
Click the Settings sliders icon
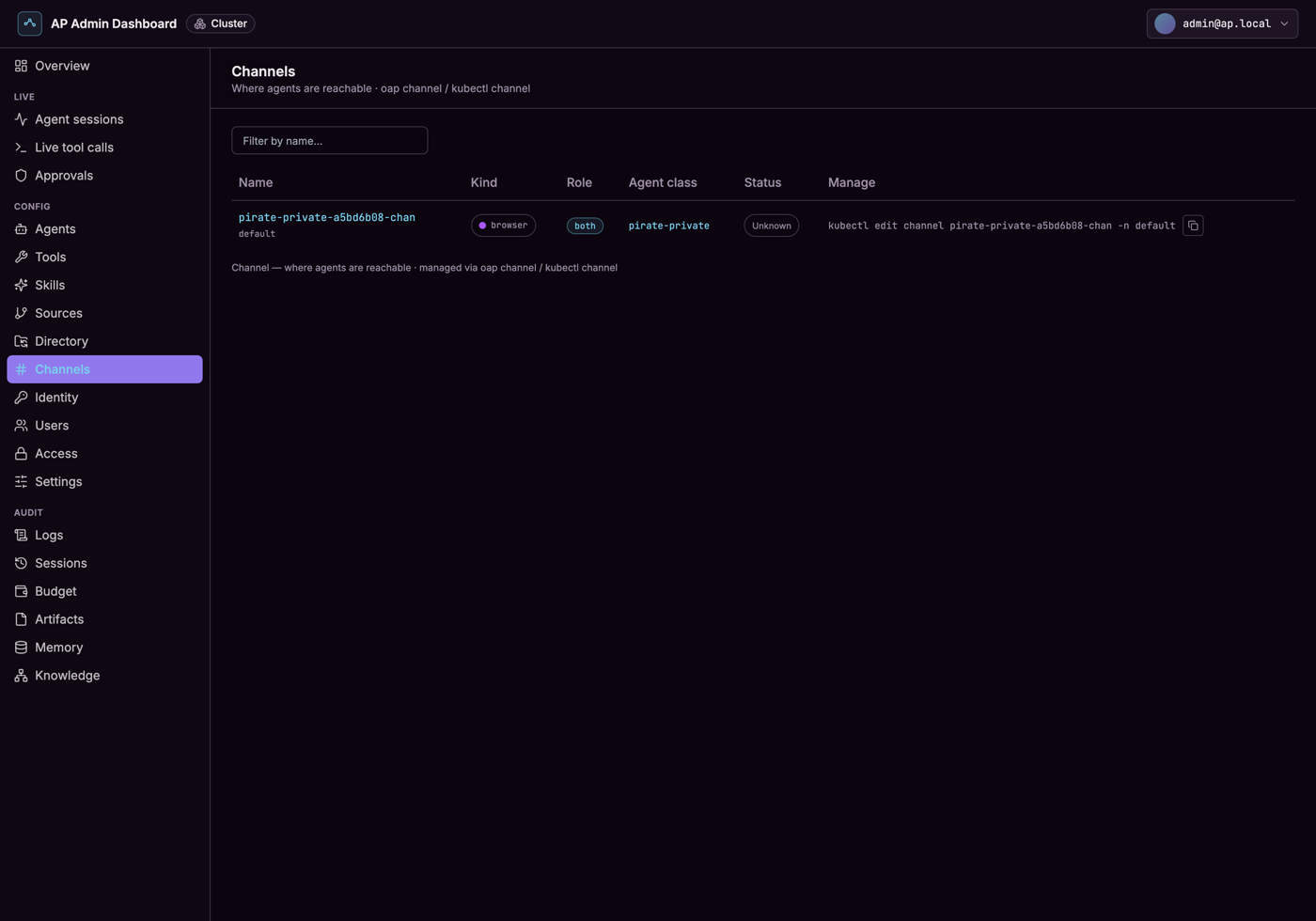(x=21, y=482)
